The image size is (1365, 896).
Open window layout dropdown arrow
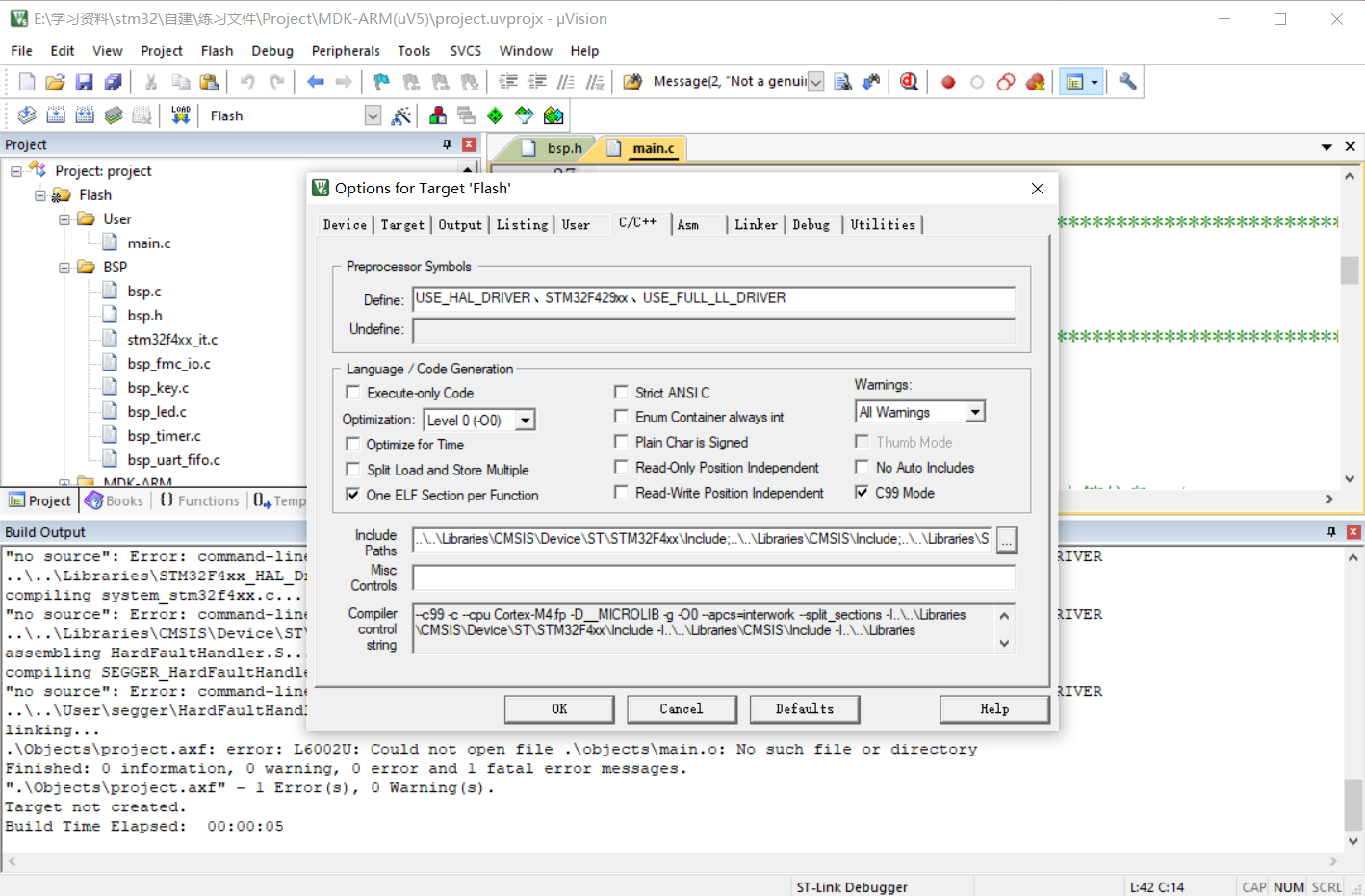(1095, 82)
